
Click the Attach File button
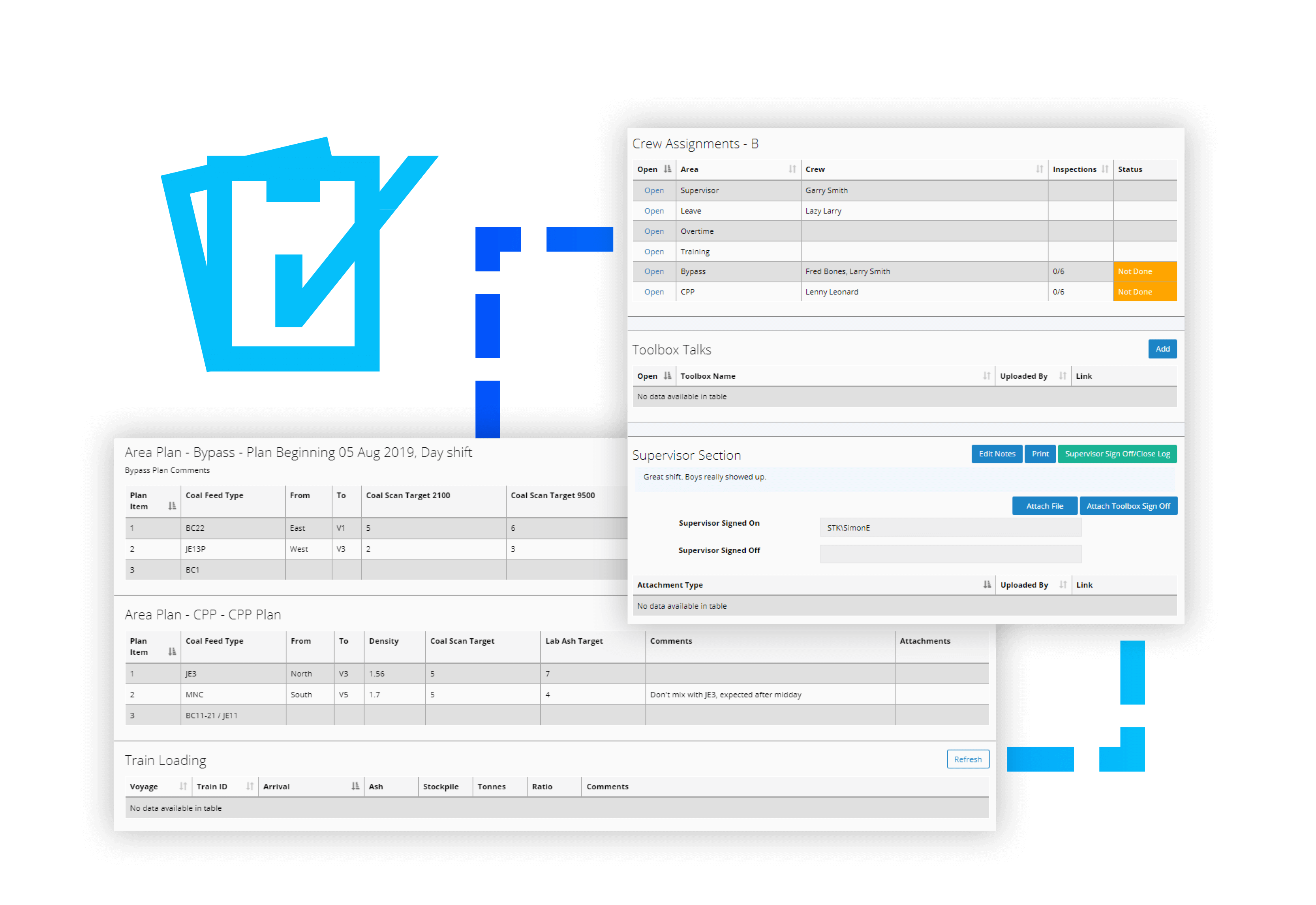click(1044, 506)
